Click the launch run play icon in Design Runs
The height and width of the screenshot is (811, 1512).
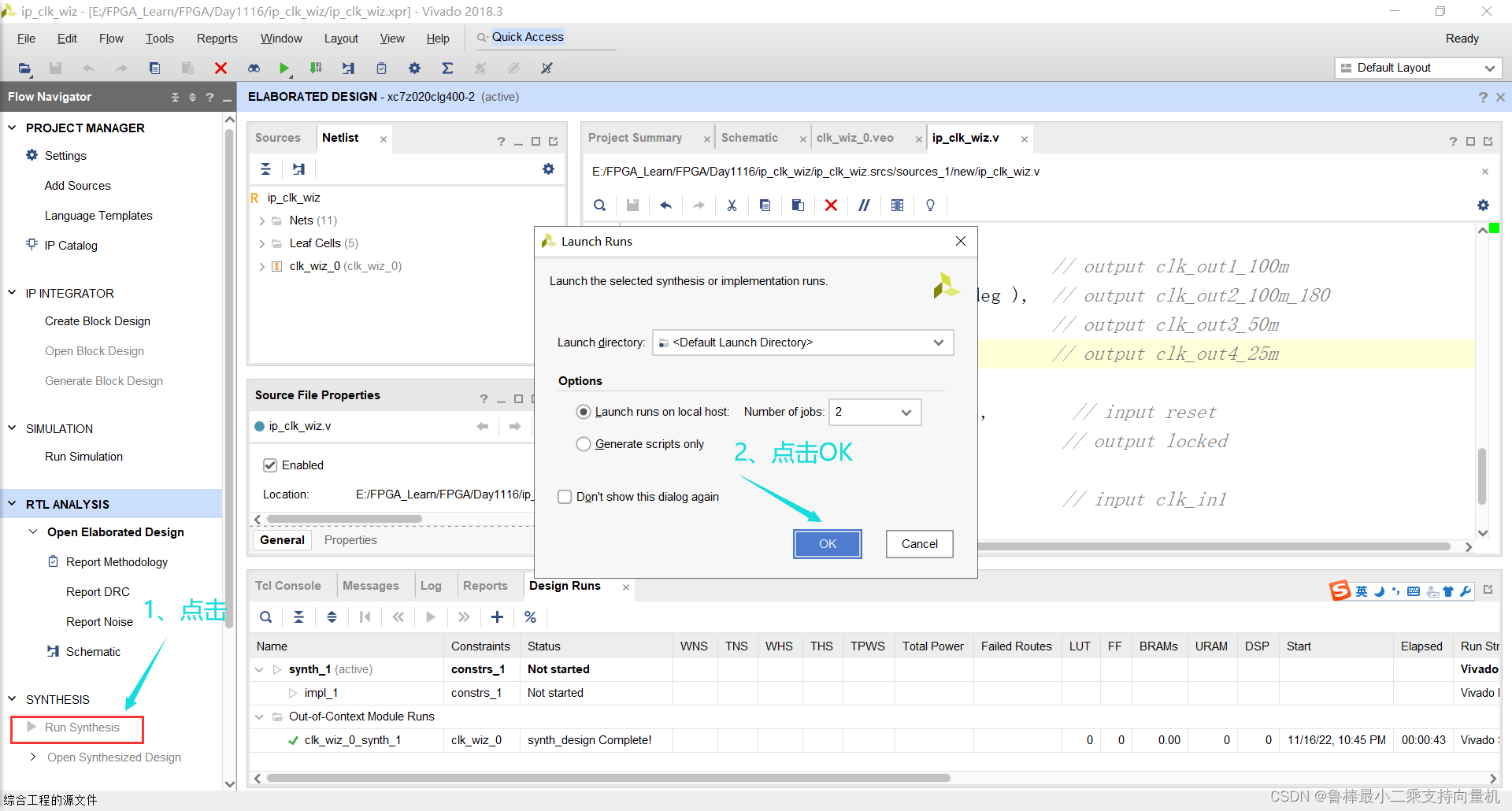(431, 617)
